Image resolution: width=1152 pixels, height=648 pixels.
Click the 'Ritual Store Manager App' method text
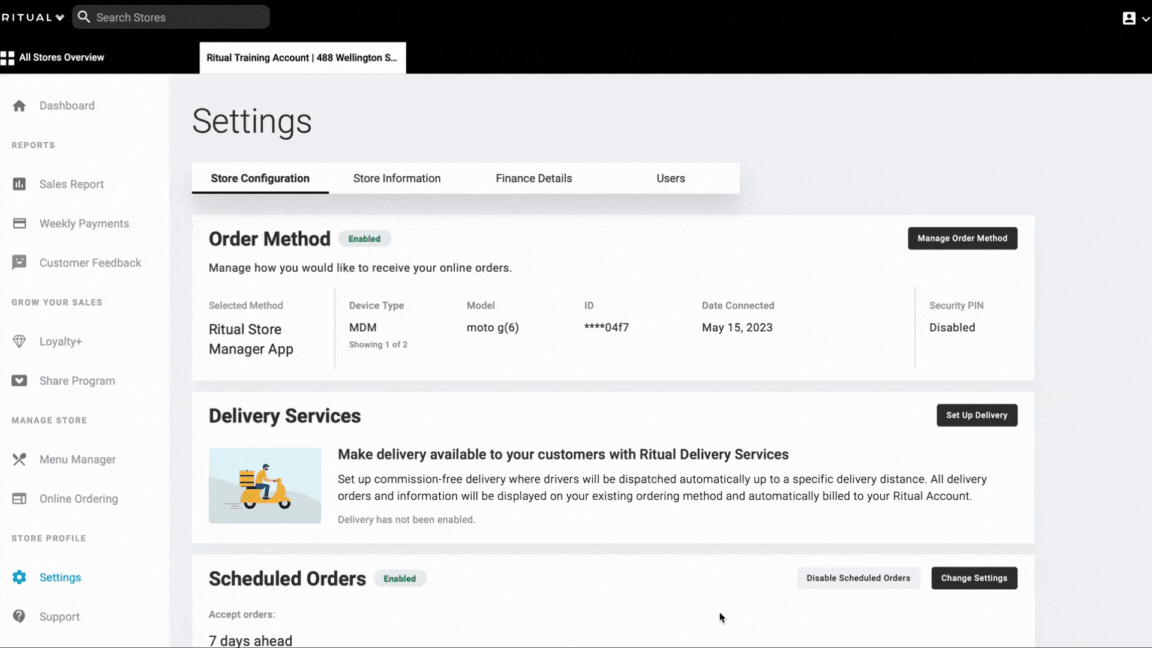pos(251,339)
